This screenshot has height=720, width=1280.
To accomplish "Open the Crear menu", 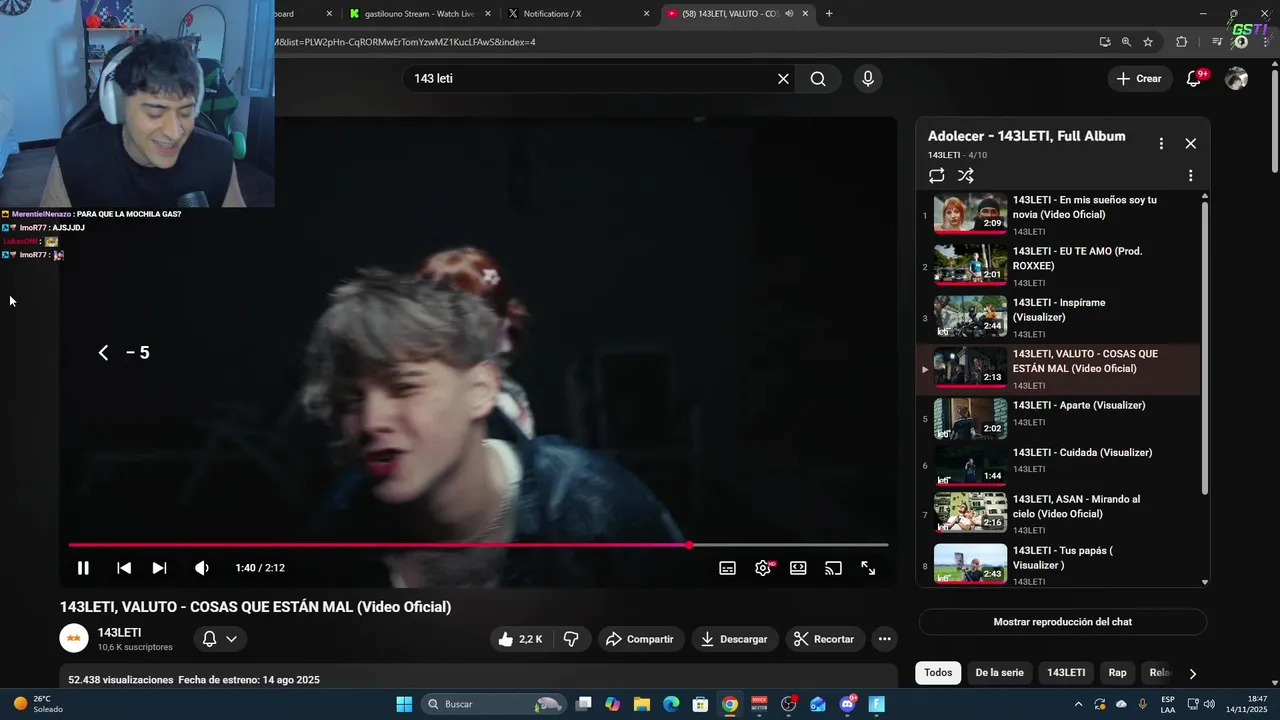I will pos(1139,79).
